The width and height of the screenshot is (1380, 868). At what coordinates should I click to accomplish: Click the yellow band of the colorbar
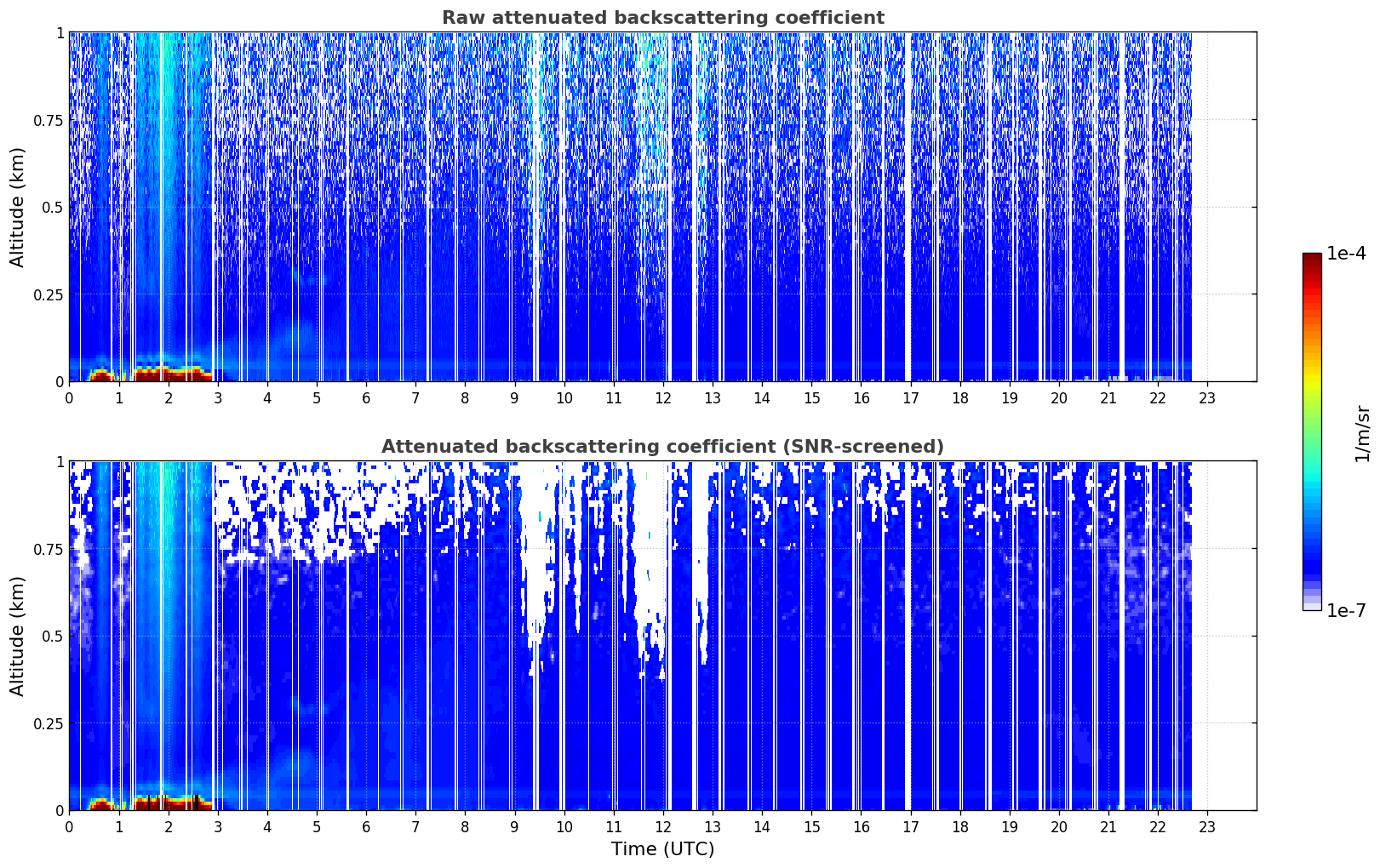[x=1312, y=378]
